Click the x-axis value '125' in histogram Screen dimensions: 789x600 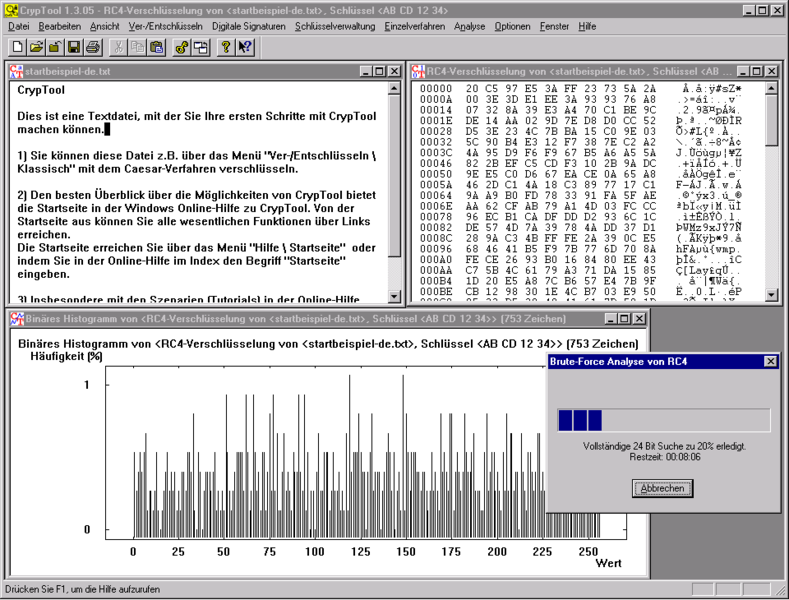[x=360, y=552]
